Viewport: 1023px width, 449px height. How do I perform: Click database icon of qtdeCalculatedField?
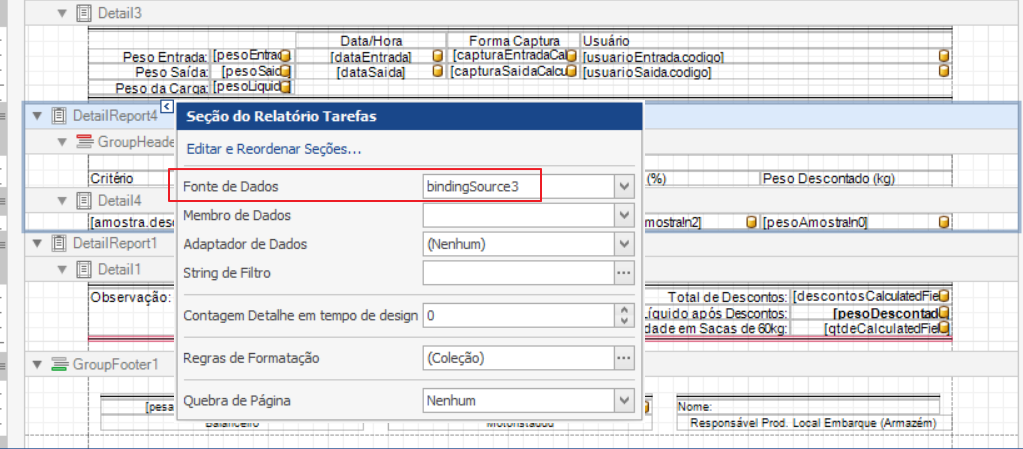(x=943, y=328)
